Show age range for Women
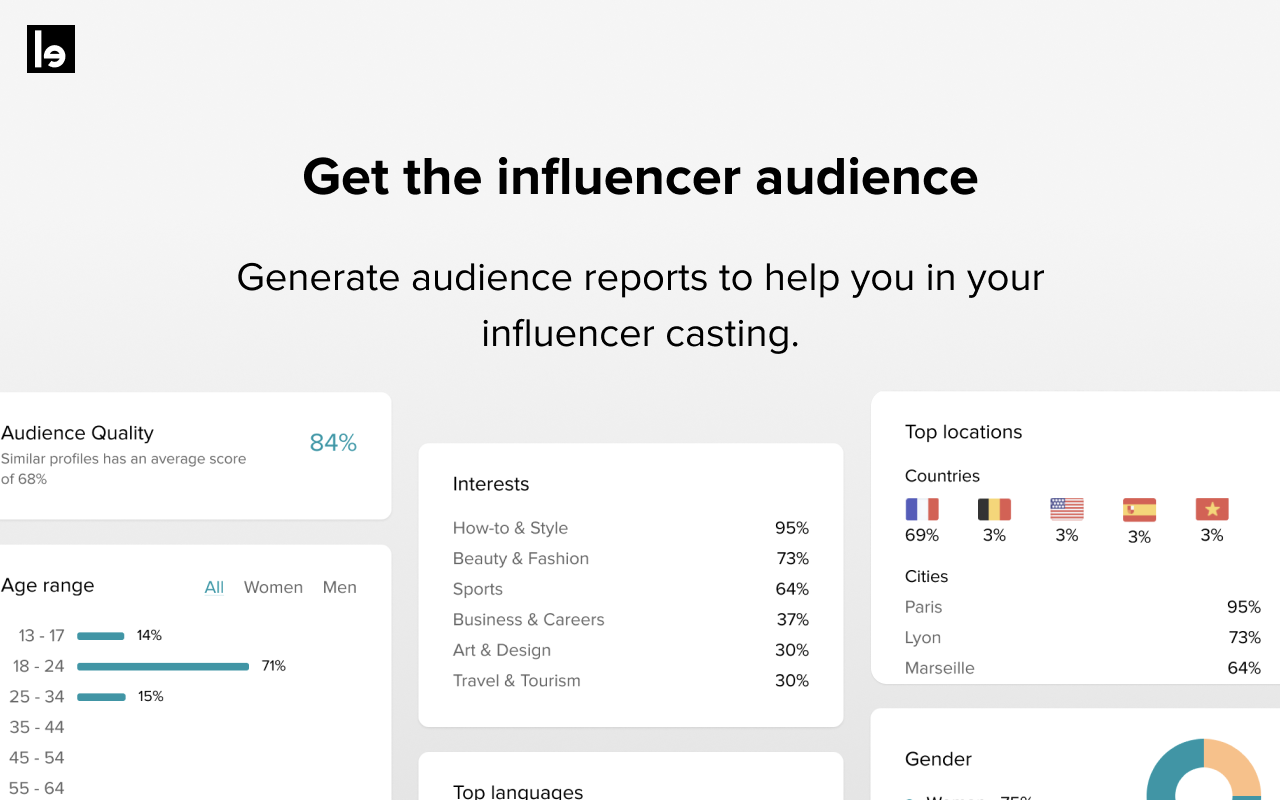 [273, 587]
